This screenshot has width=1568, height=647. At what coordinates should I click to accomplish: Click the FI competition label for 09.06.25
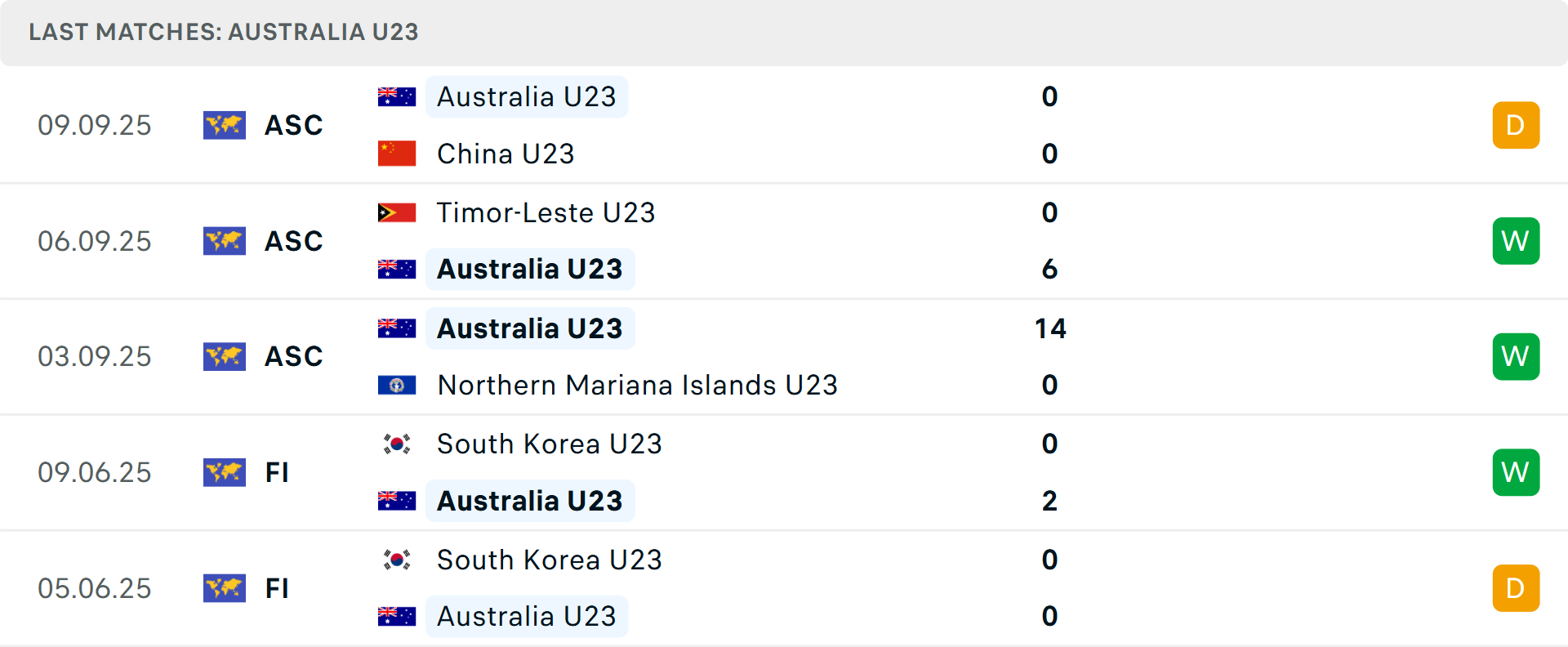click(277, 472)
